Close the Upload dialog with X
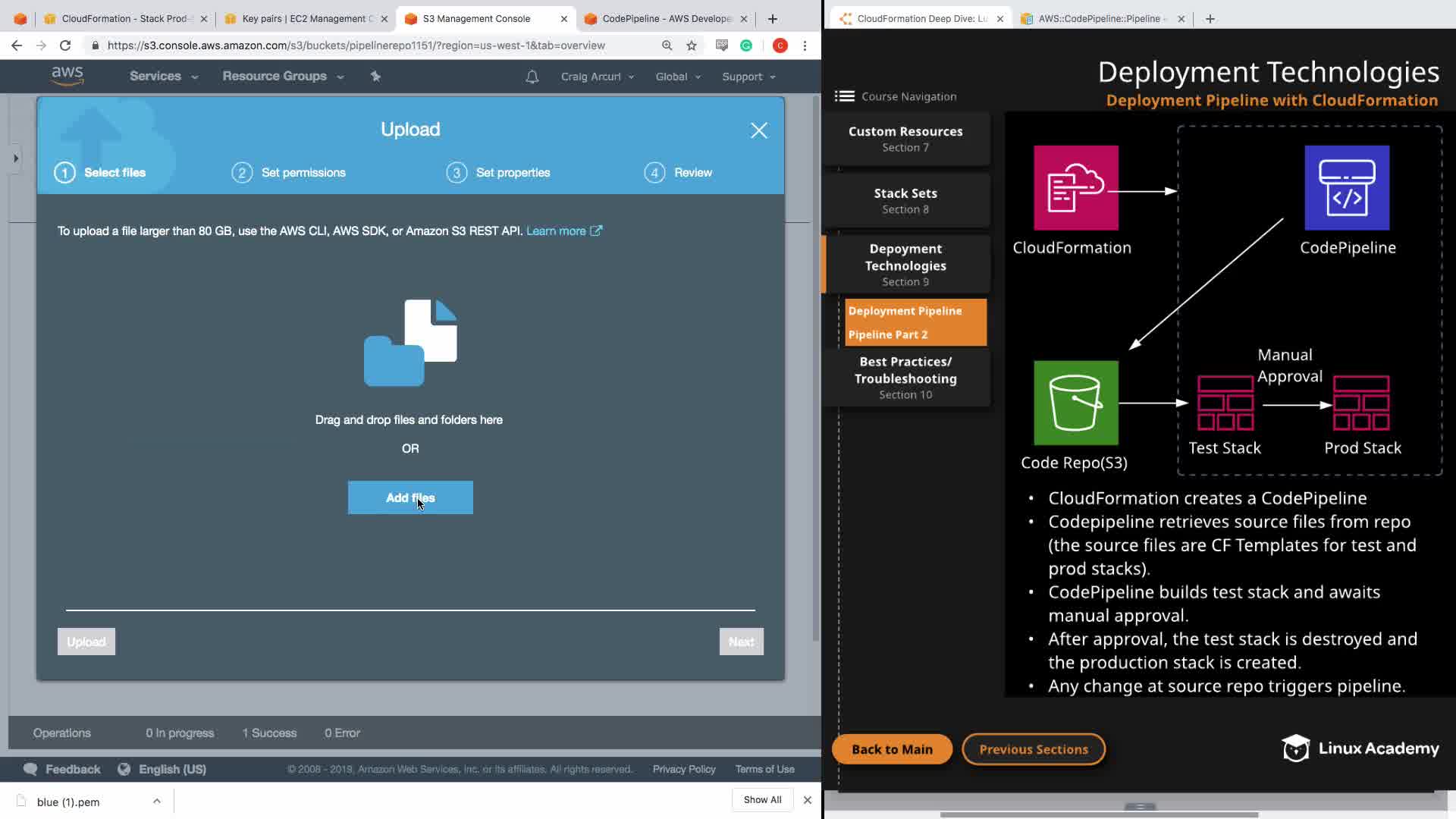The height and width of the screenshot is (819, 1456). [x=758, y=130]
